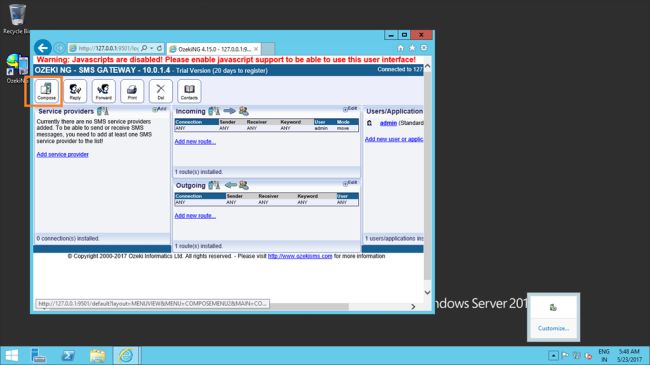The height and width of the screenshot is (365, 650).
Task: Click the browser Refresh icon
Action: point(159,48)
